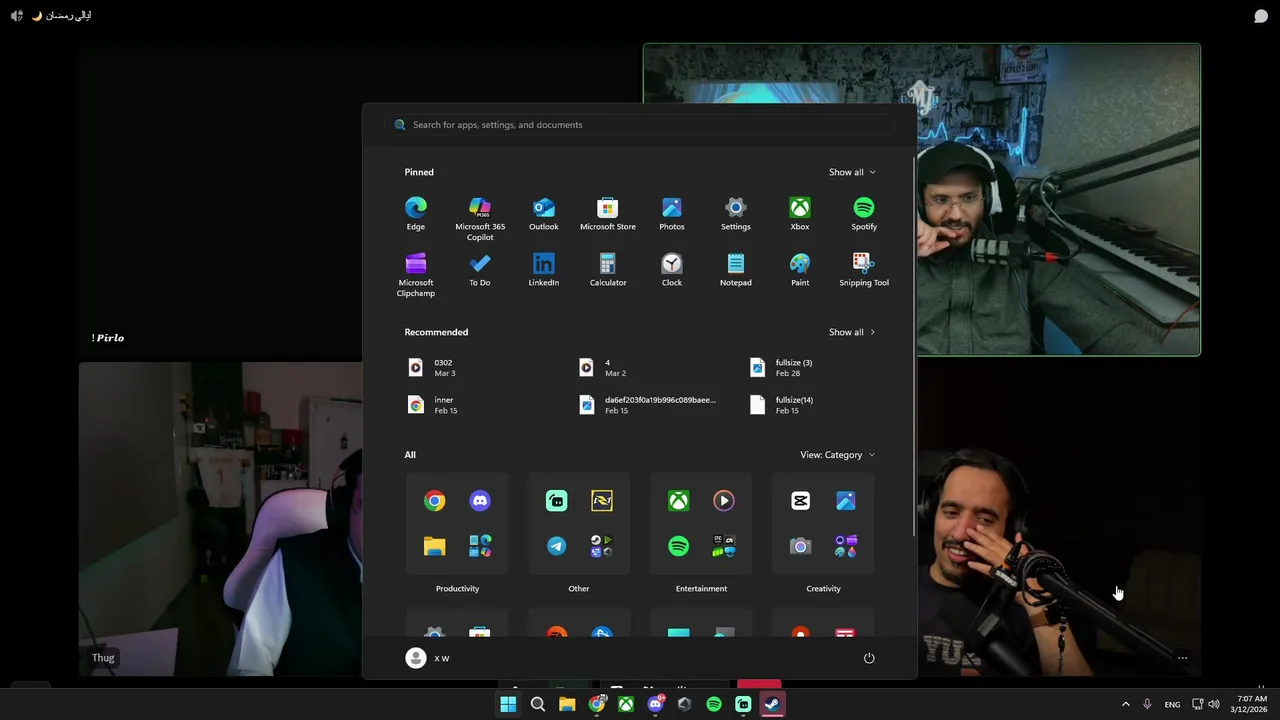Expand Pinned section with Show all
1280x720 pixels.
pyautogui.click(x=852, y=172)
